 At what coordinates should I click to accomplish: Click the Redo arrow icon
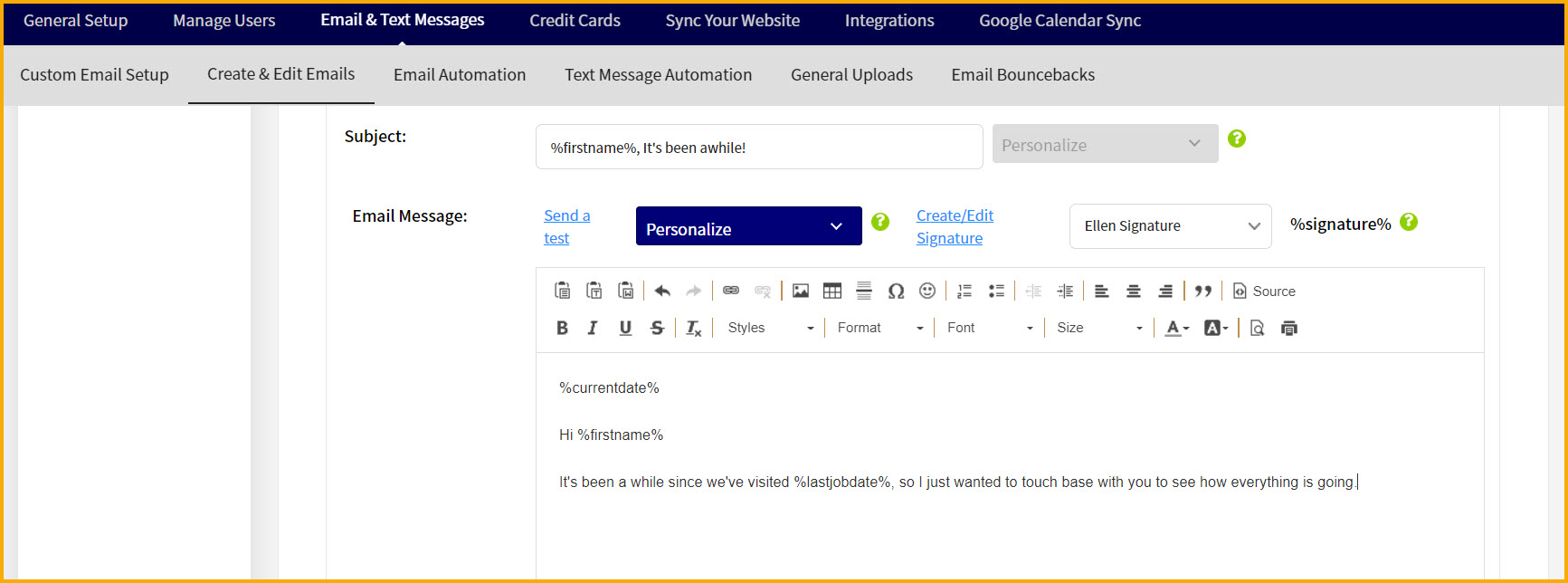click(694, 291)
